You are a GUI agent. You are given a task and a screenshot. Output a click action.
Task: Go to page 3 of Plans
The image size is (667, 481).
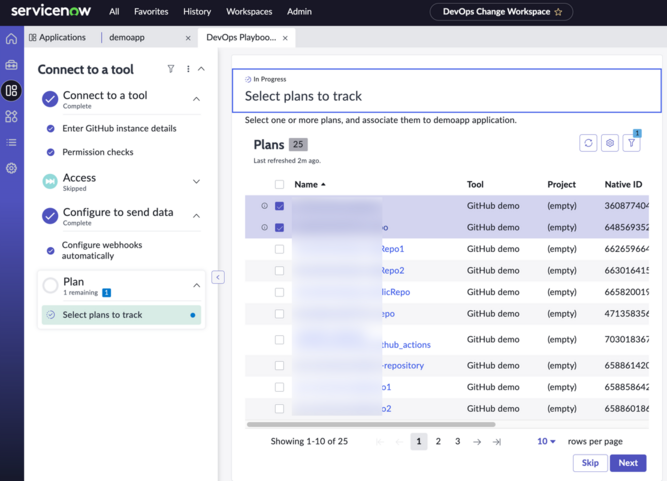457,441
